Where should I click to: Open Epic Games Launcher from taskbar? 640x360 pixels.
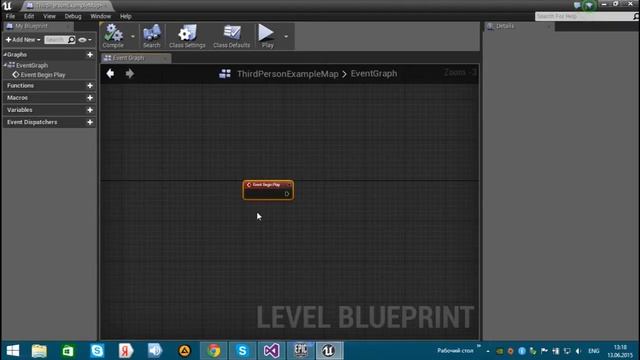pos(300,351)
